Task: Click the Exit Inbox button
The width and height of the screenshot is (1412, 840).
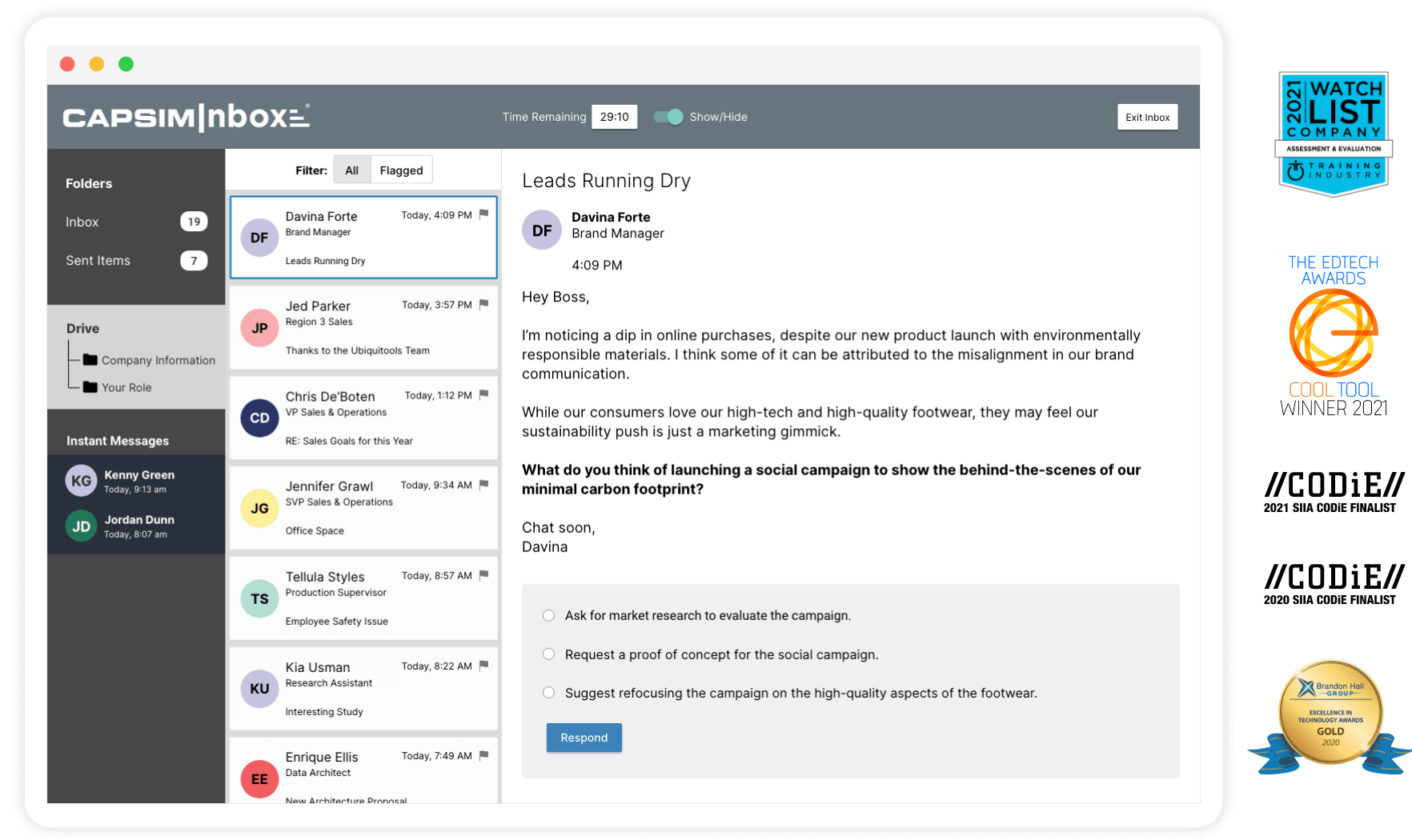Action: coord(1147,117)
